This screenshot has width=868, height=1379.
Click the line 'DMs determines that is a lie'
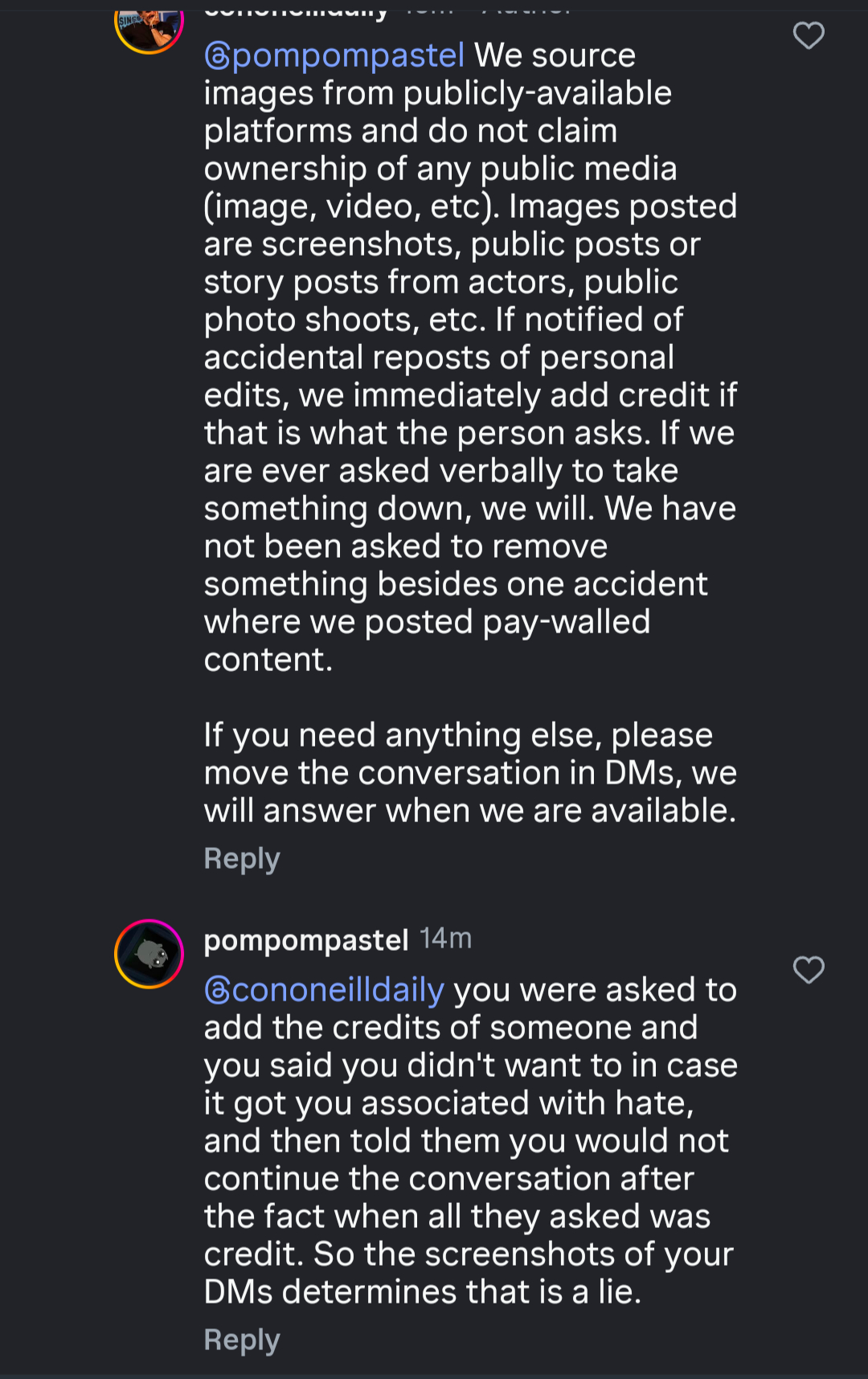[x=423, y=1292]
